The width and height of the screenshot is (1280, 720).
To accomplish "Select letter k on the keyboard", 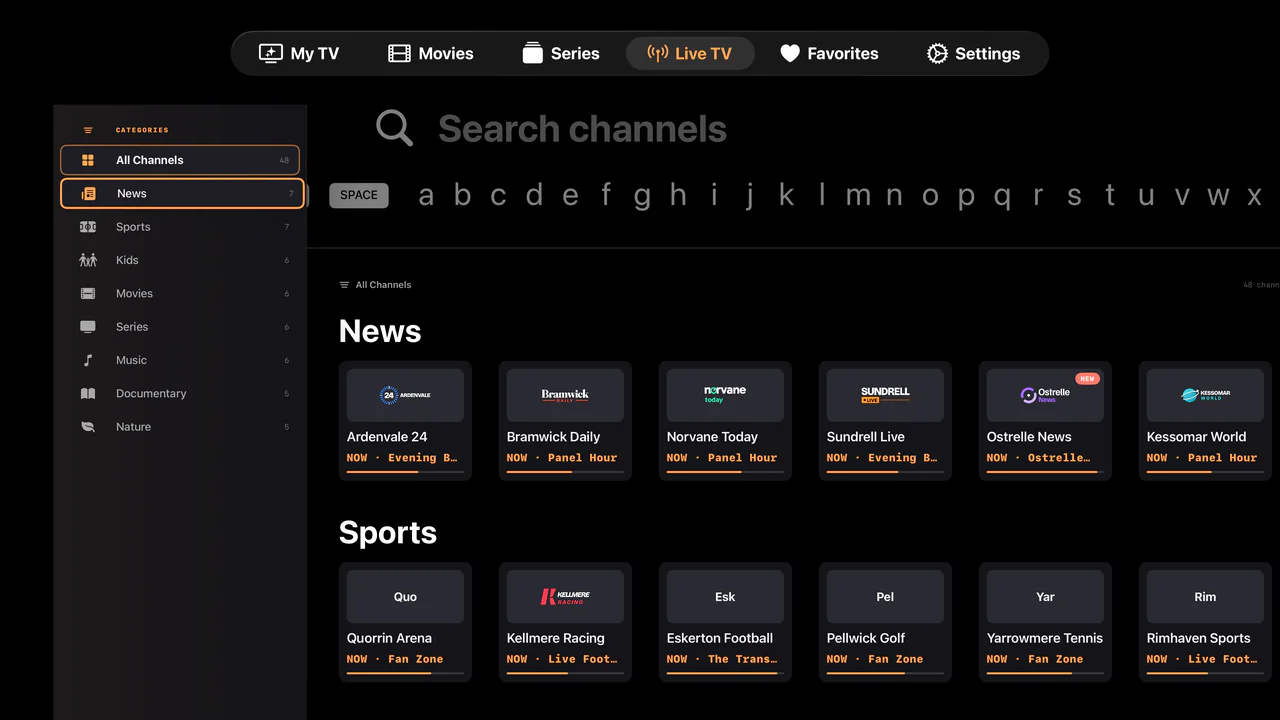I will click(x=786, y=195).
